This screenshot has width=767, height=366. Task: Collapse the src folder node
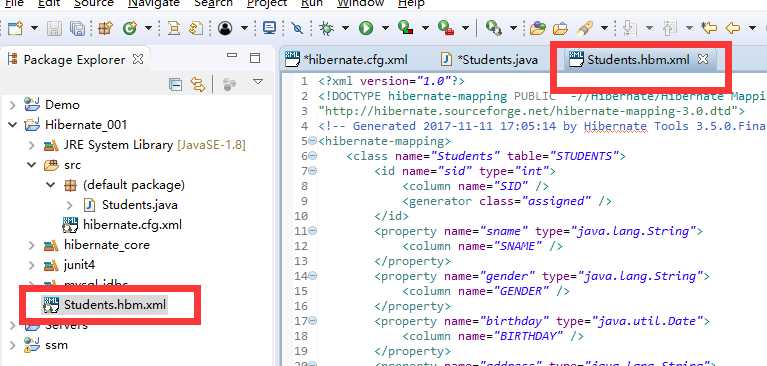(x=32, y=165)
